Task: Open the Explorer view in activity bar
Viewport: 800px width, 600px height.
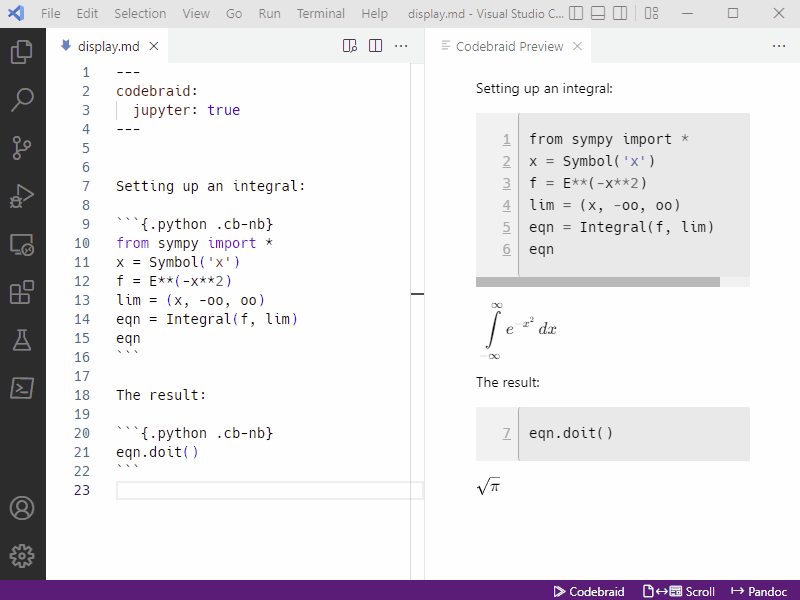Action: coord(21,52)
